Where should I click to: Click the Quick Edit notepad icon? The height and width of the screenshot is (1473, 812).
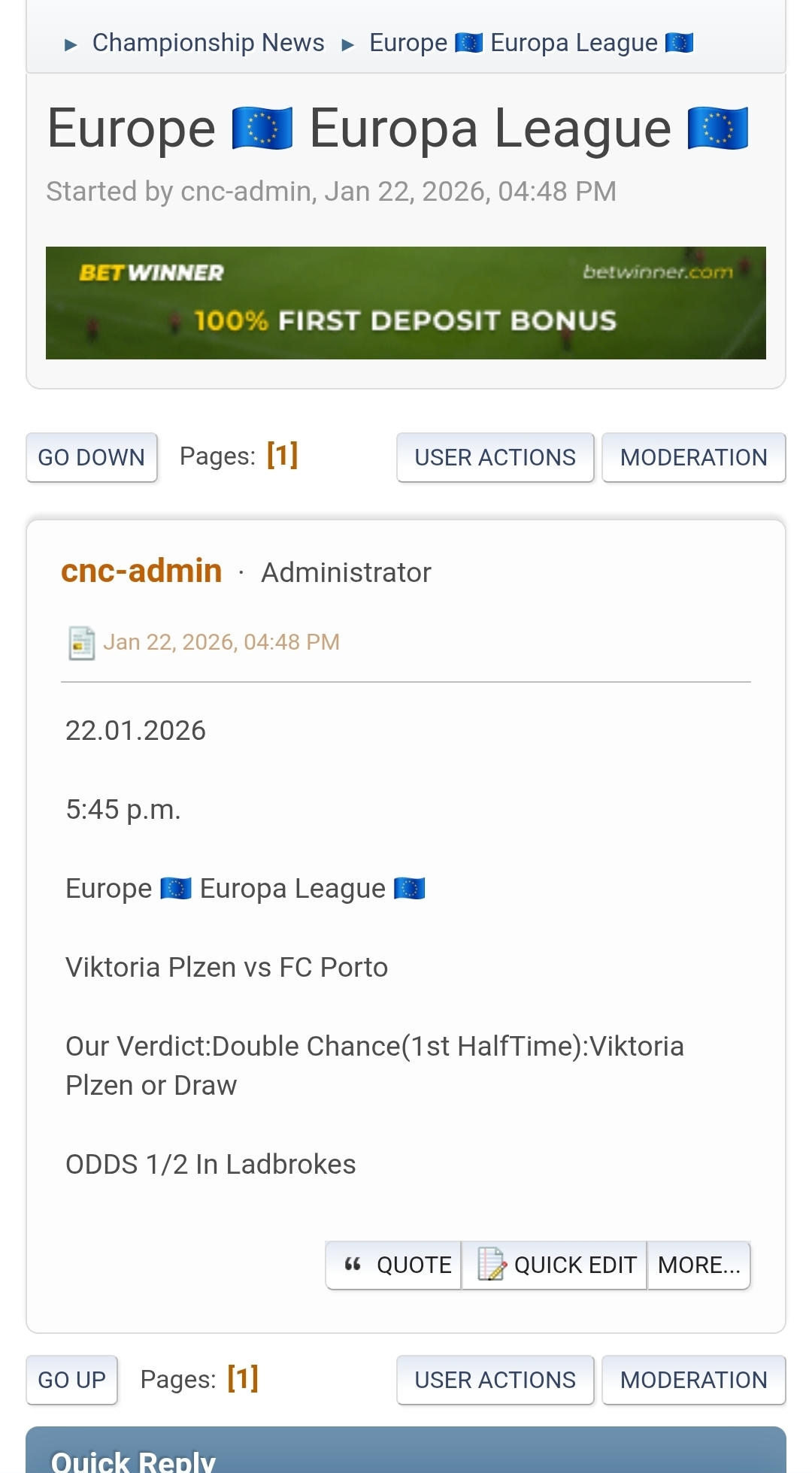[x=492, y=1264]
